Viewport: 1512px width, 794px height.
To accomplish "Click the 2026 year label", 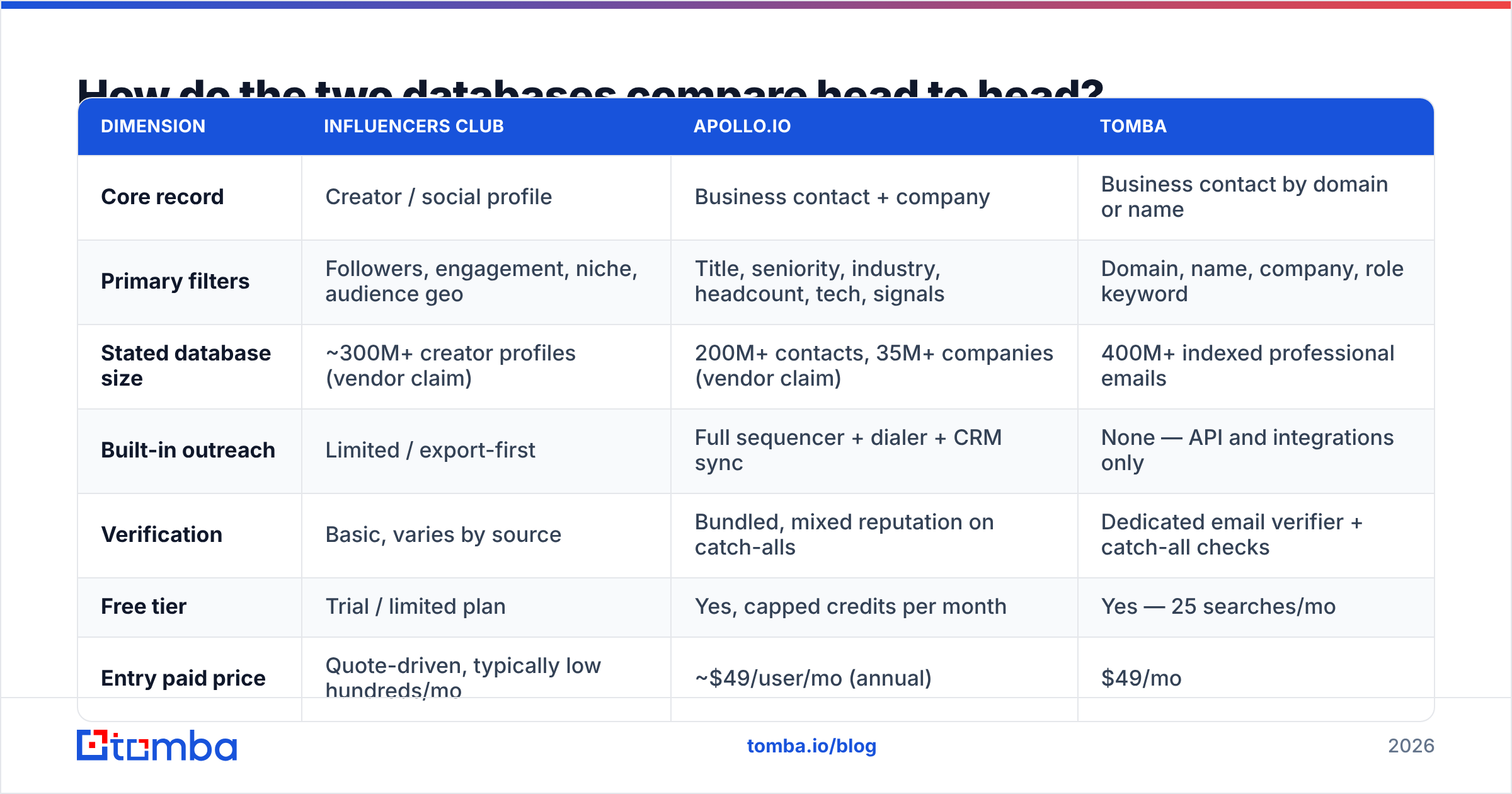I will pyautogui.click(x=1411, y=746).
